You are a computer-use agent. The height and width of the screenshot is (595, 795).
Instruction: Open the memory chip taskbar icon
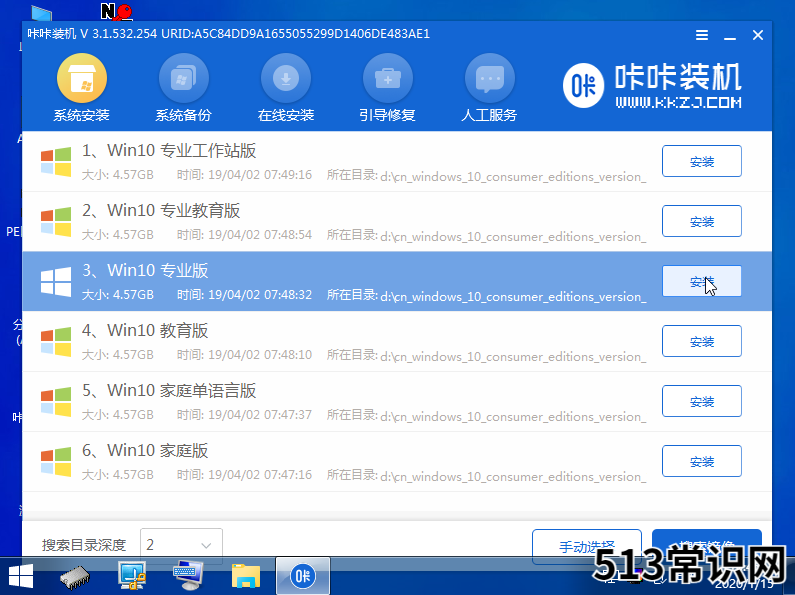coord(75,577)
